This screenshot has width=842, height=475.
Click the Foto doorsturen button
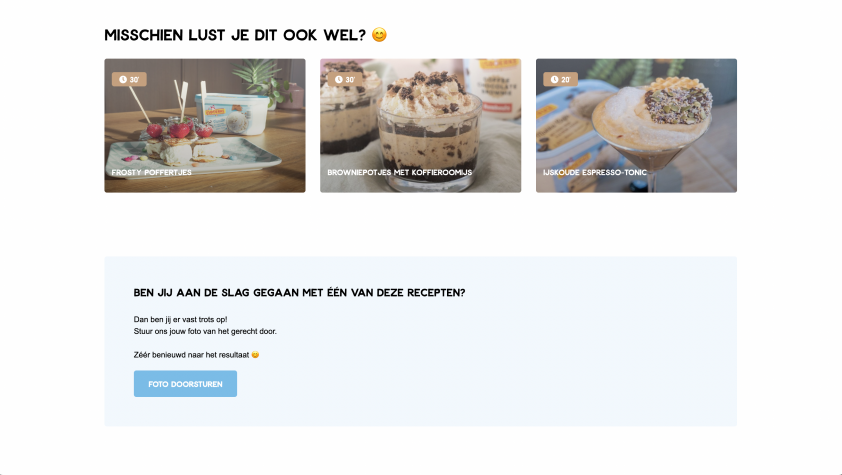tap(185, 384)
